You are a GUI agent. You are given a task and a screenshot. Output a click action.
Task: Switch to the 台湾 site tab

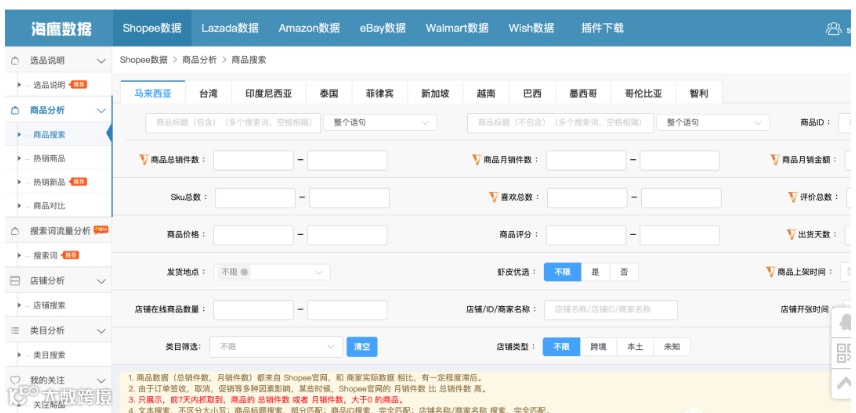tap(209, 93)
